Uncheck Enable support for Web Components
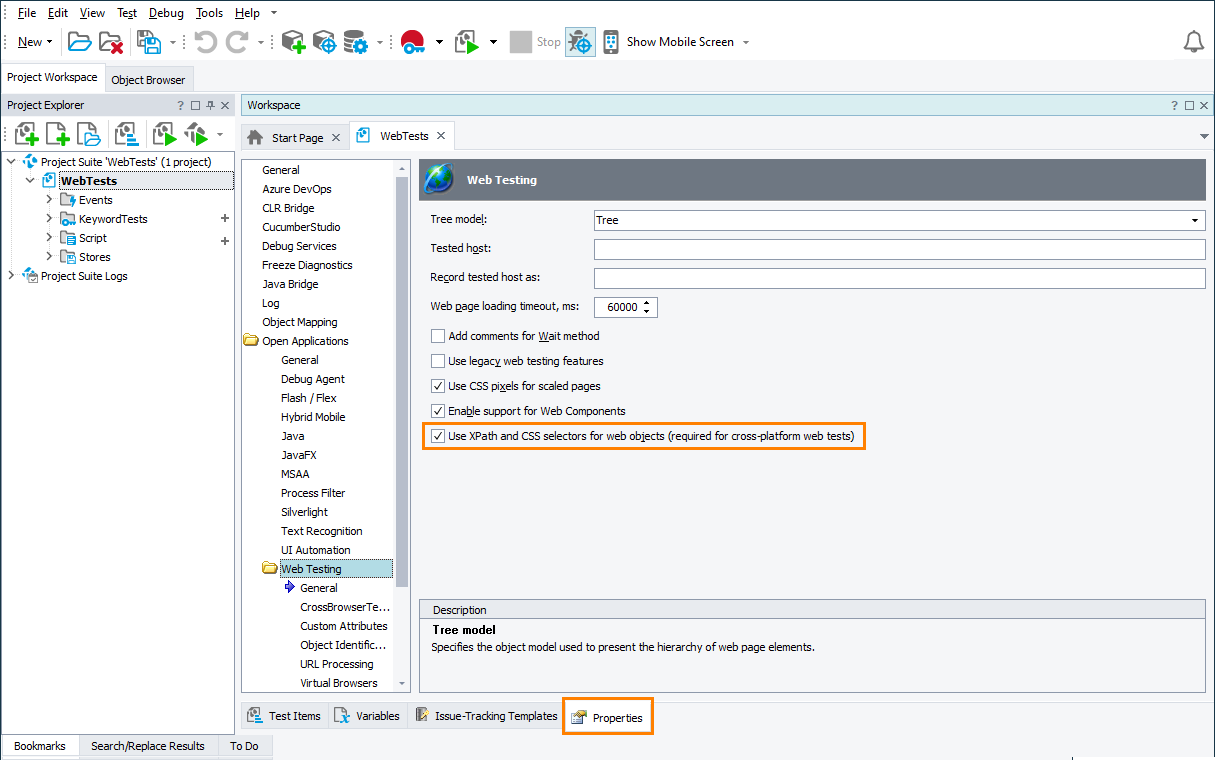This screenshot has height=760, width=1215. (438, 411)
